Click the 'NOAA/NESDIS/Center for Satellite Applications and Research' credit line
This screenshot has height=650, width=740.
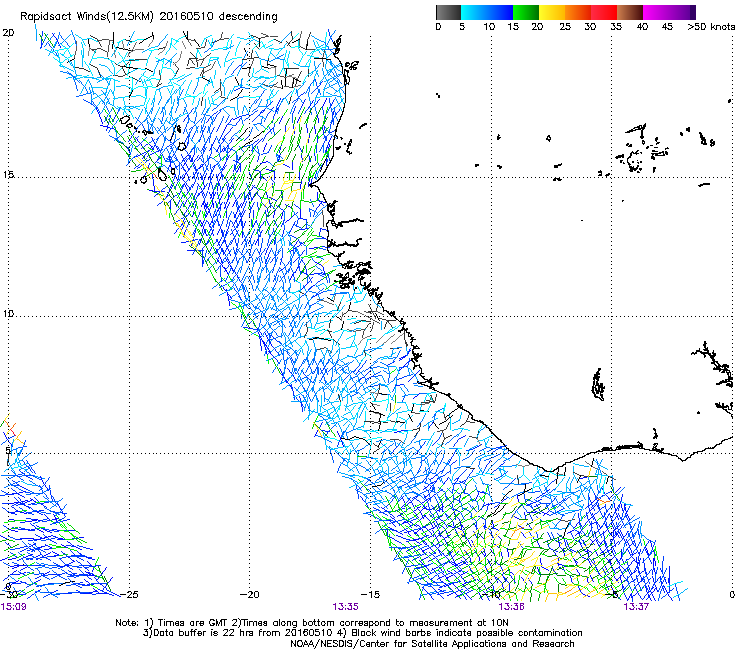pos(432,643)
